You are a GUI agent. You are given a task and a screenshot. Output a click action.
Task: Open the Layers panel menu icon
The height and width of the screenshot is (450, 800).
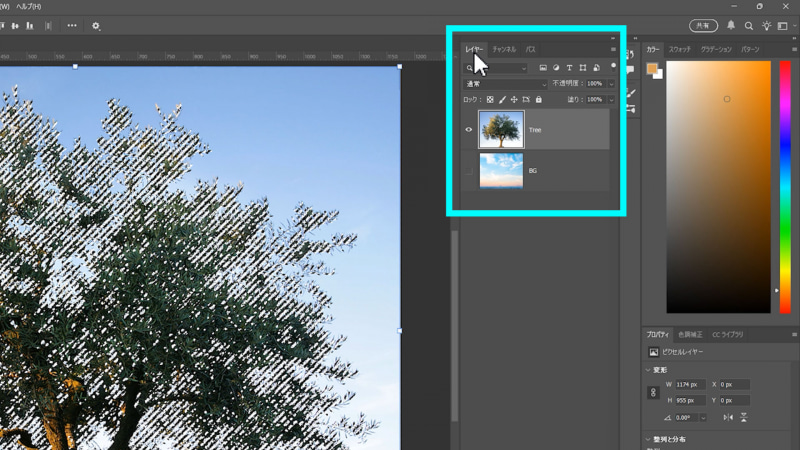(613, 49)
